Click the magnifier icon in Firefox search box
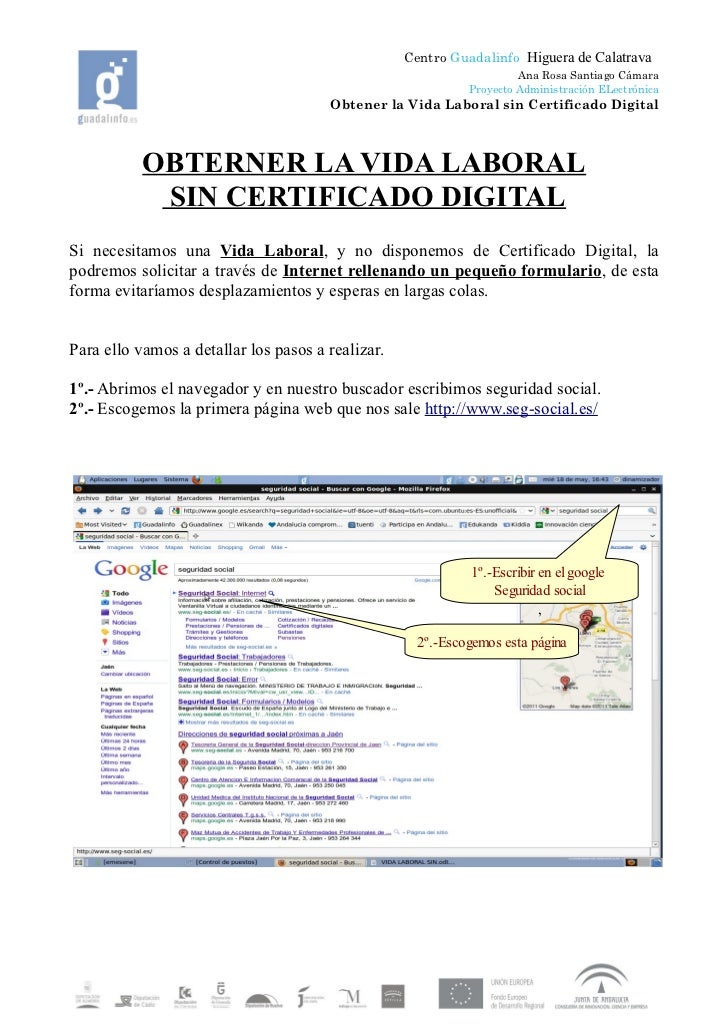Image resolution: width=728 pixels, height=1031 pixels. click(x=652, y=511)
